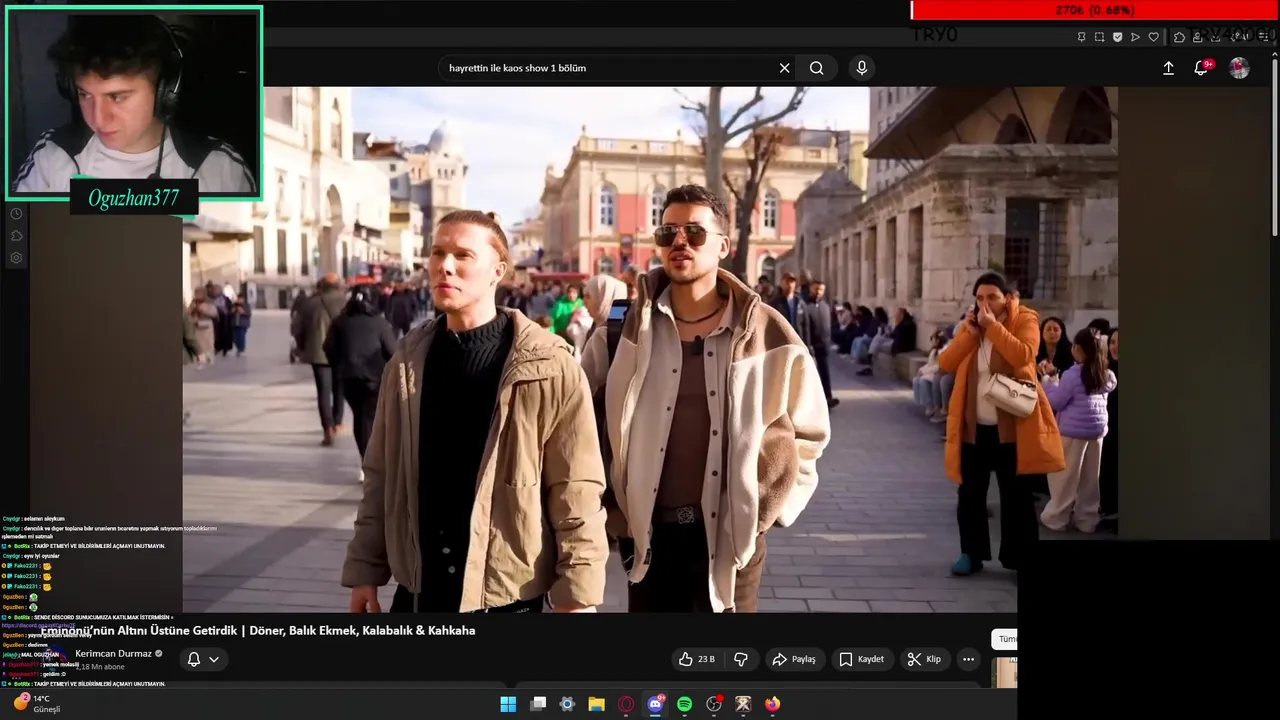Expand subscription notification bell dropdown
This screenshot has height=720, width=1280.
pos(203,659)
